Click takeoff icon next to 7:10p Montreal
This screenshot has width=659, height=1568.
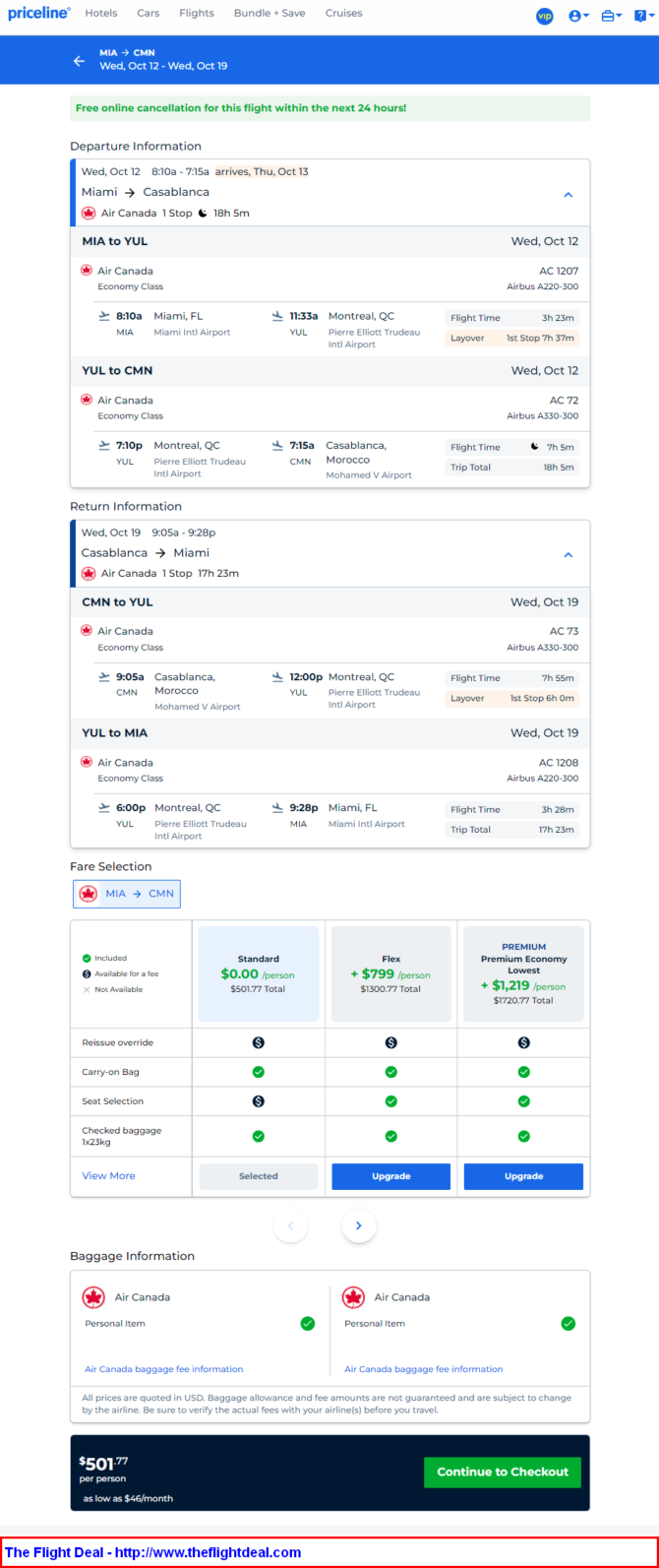pos(104,445)
